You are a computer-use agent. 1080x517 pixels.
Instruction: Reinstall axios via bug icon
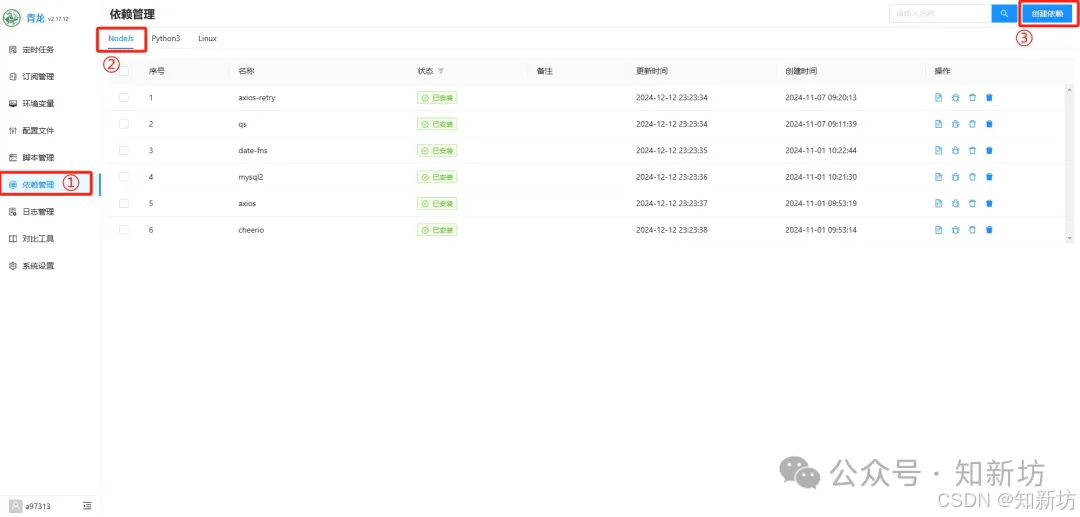tap(955, 203)
